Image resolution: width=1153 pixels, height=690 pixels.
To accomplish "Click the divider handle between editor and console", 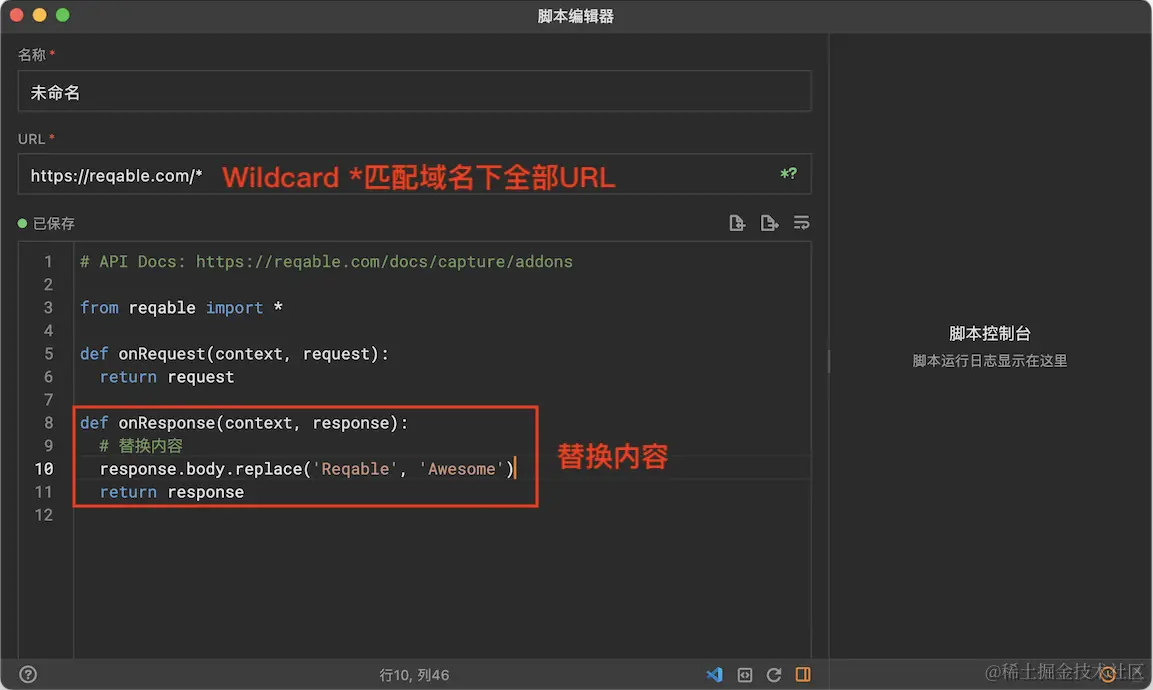I will tap(829, 360).
